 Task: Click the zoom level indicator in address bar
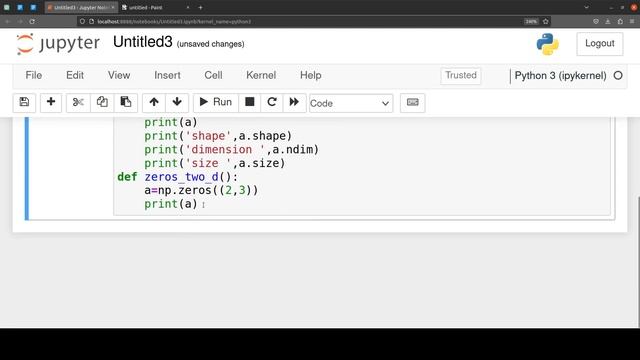coord(531,21)
